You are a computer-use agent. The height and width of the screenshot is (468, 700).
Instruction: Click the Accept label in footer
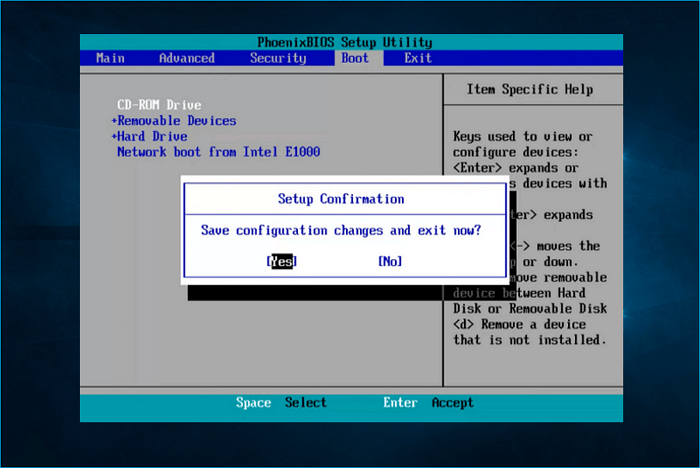[452, 403]
